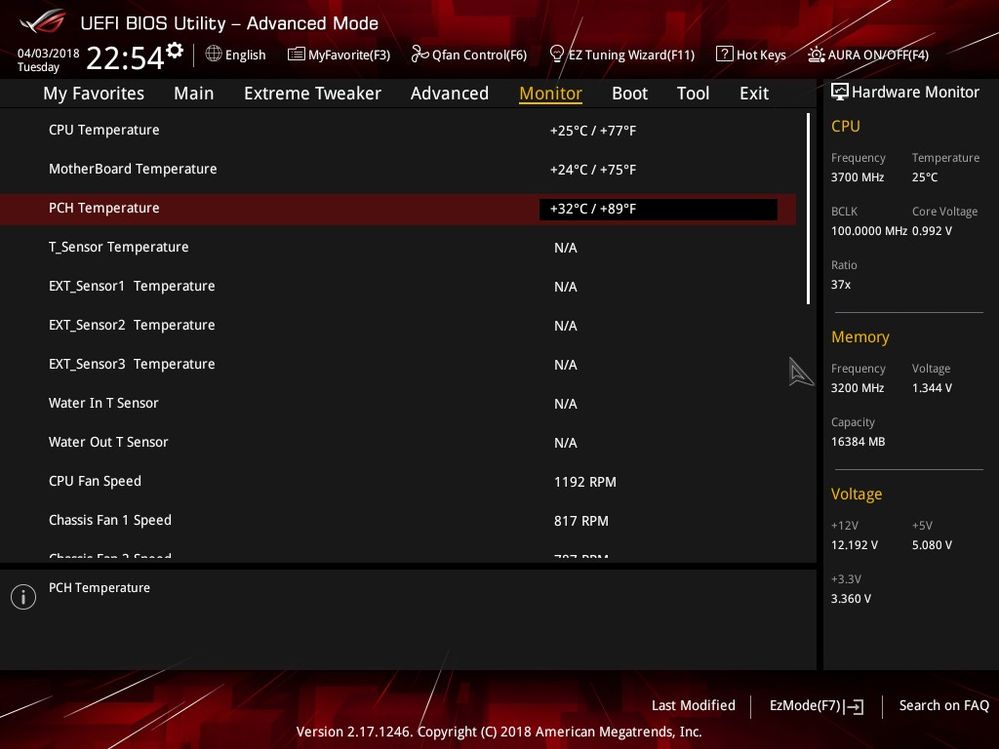Click the Hot Keys question mark icon
Image resolution: width=999 pixels, height=749 pixels.
724,54
